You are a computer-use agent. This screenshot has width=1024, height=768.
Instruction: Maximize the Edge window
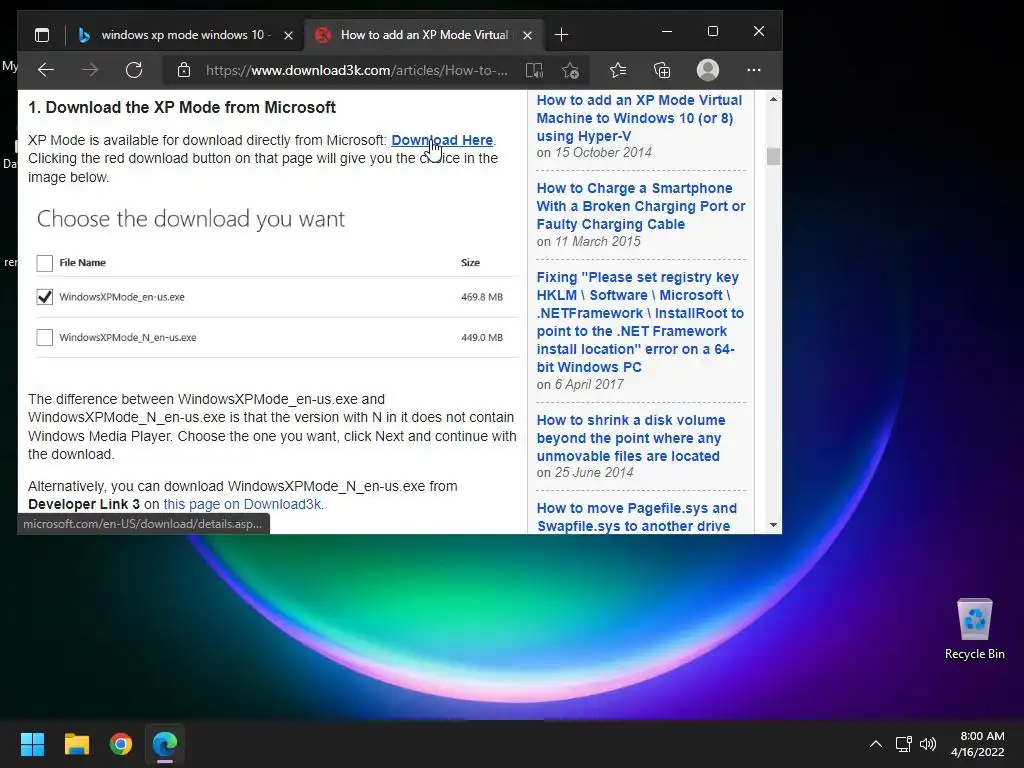click(x=712, y=31)
